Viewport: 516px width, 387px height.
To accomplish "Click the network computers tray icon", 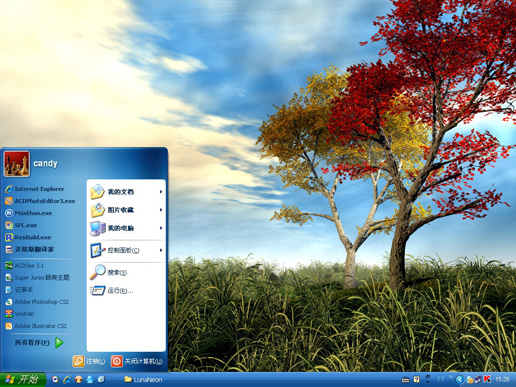I will (x=478, y=379).
